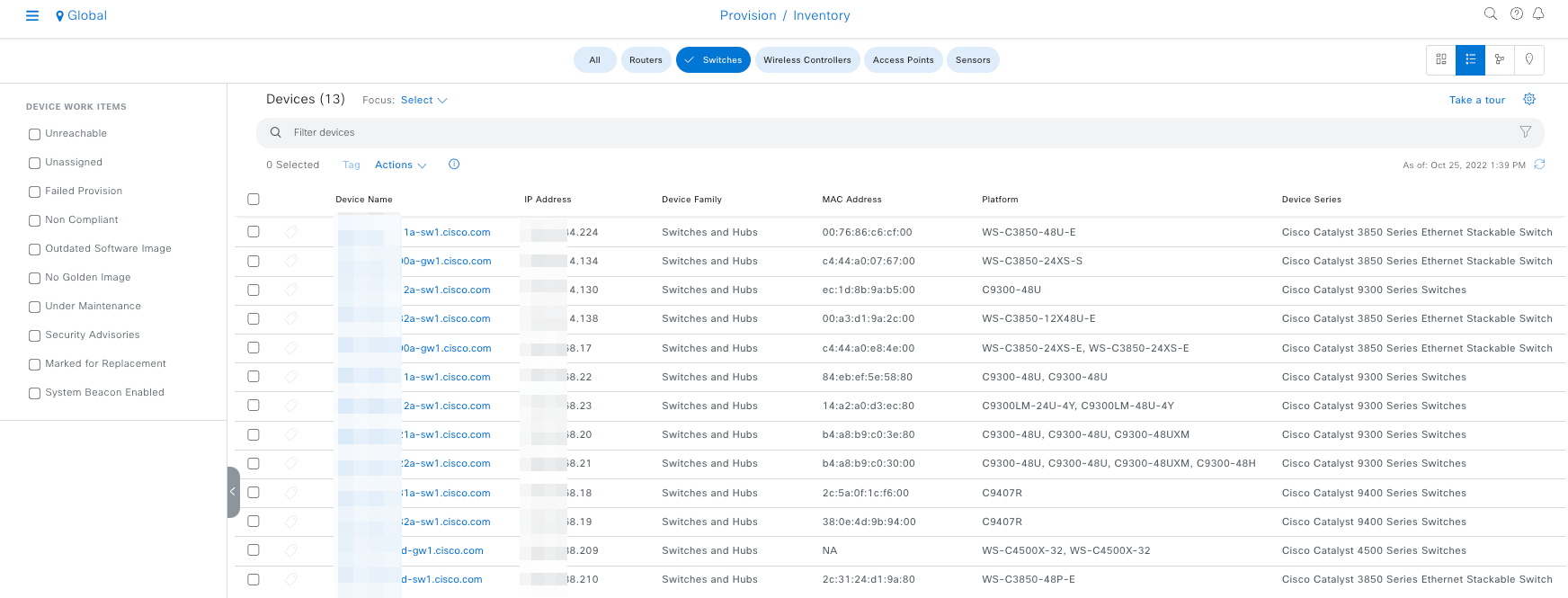This screenshot has width=1568, height=598.
Task: Toggle the Under Maintenance checkbox
Action: 34,307
